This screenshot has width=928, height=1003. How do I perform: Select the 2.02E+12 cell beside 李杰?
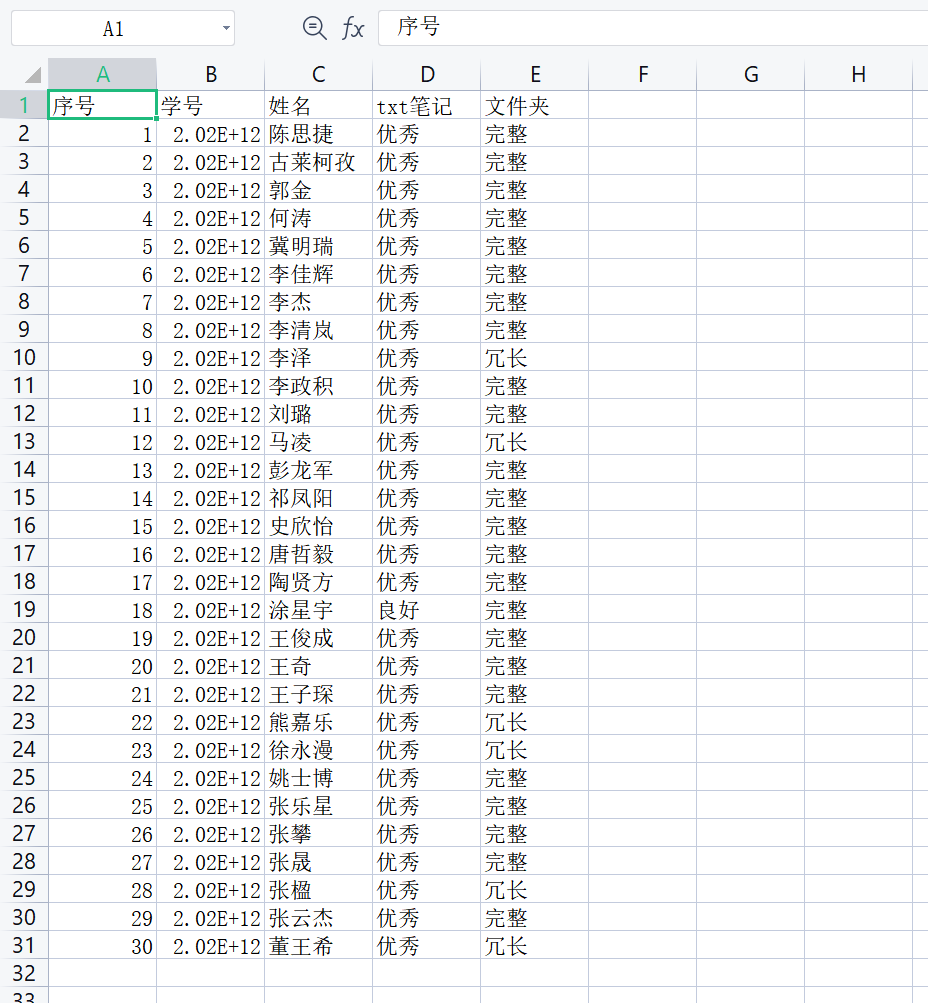[210, 302]
